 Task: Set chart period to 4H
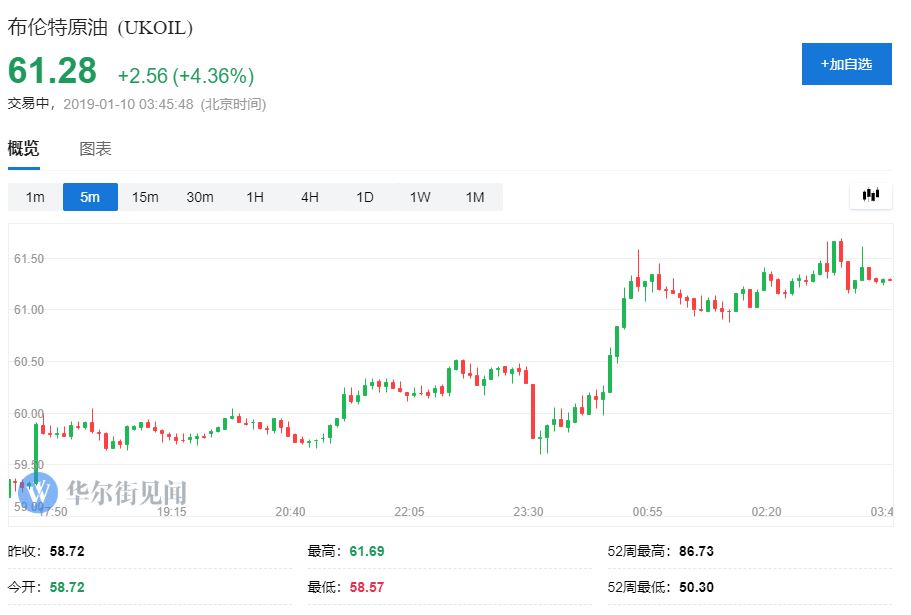[310, 197]
